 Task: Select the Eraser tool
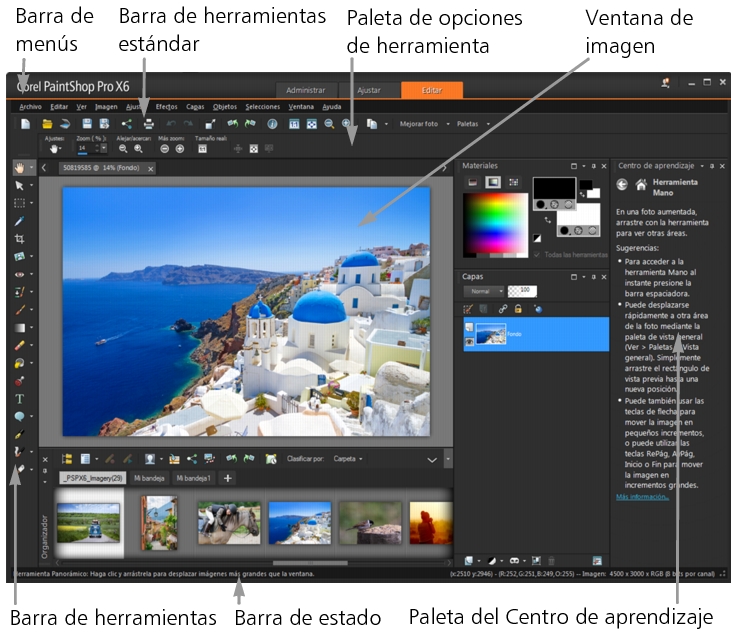[19, 345]
